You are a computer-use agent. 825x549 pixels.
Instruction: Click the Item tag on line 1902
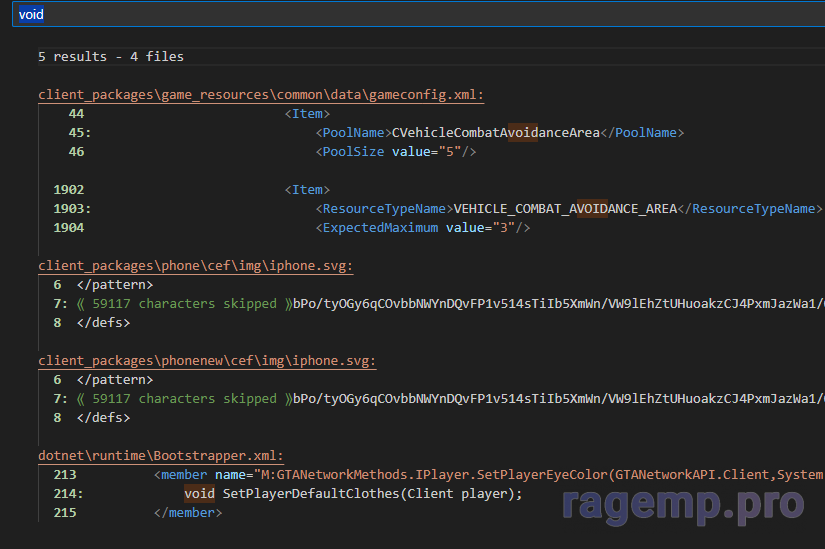[307, 190]
